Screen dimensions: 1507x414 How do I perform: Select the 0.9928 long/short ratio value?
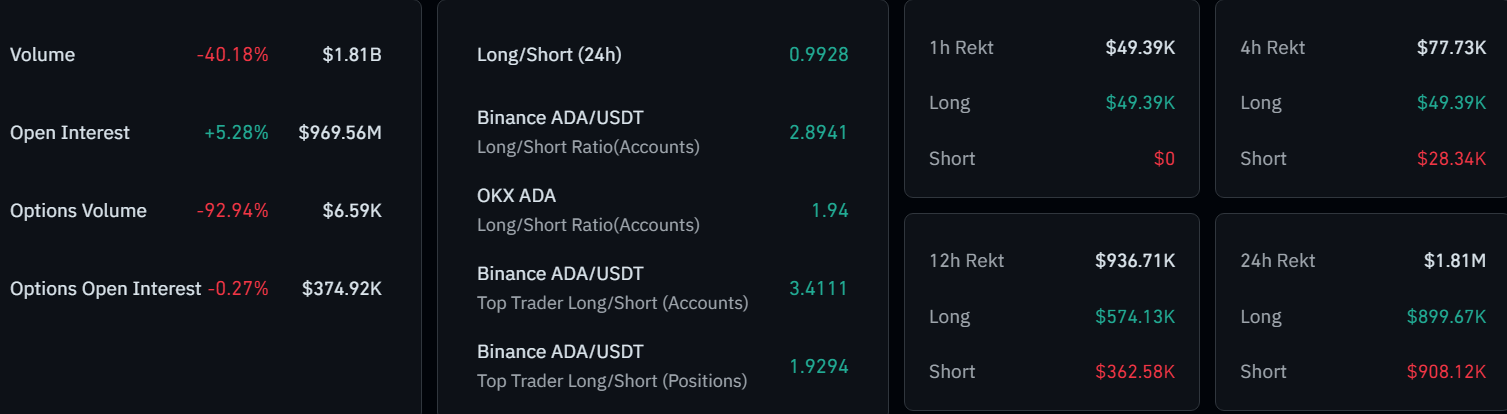pos(818,55)
